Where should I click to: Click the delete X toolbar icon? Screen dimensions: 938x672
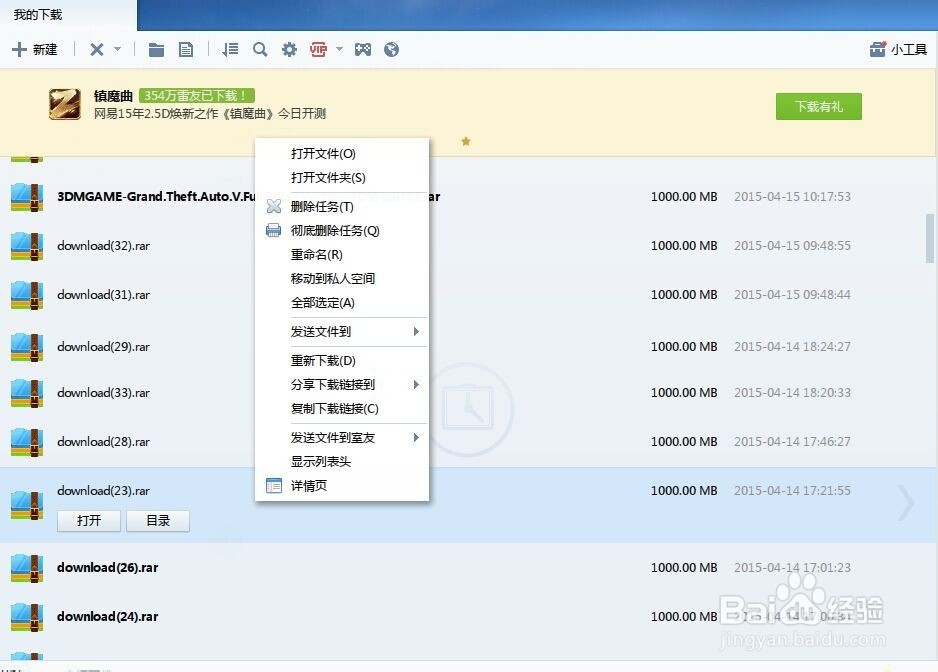pyautogui.click(x=96, y=49)
